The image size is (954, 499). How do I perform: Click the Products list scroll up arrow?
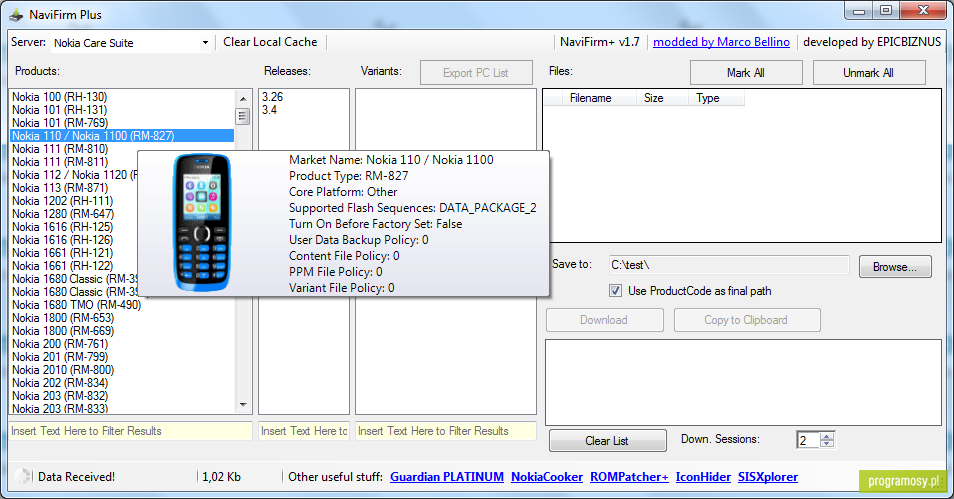coord(243,98)
